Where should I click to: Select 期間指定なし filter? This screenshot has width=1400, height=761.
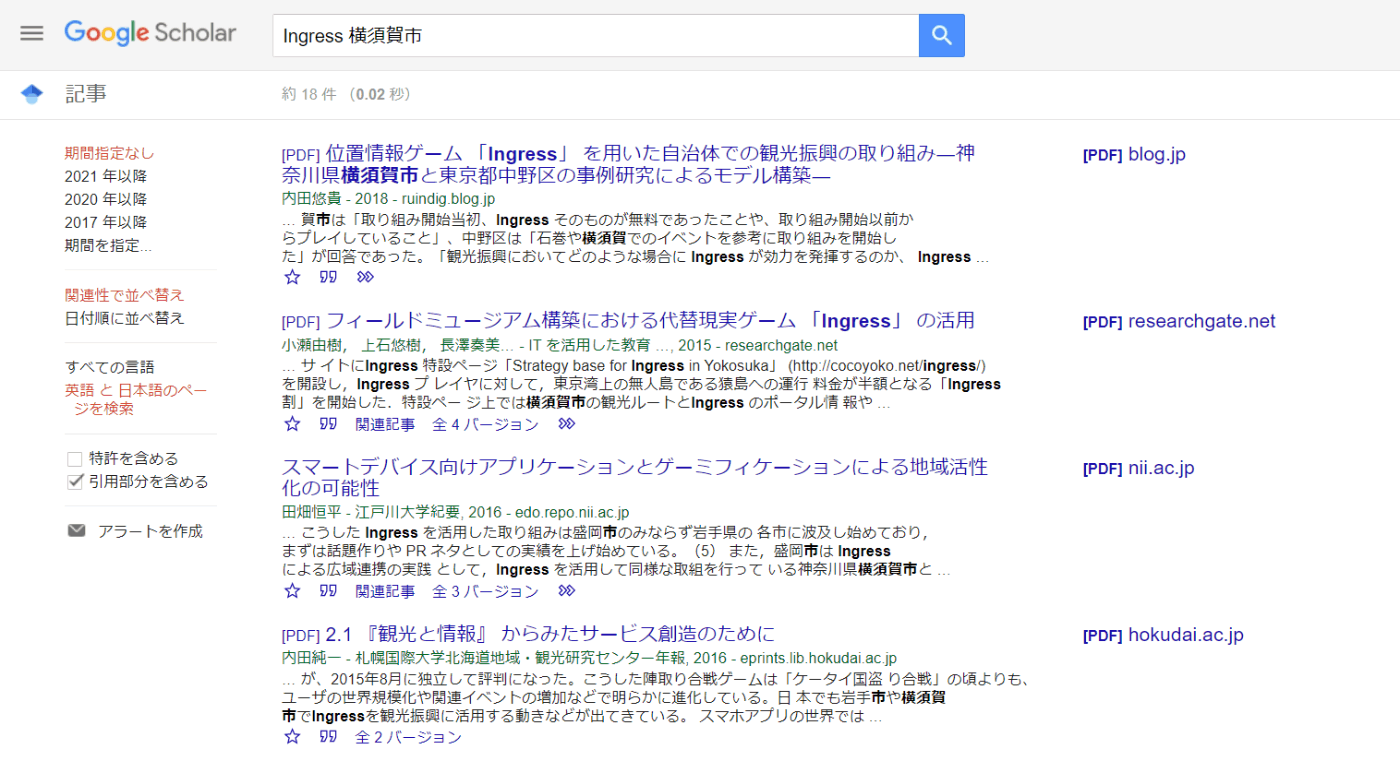click(x=110, y=153)
